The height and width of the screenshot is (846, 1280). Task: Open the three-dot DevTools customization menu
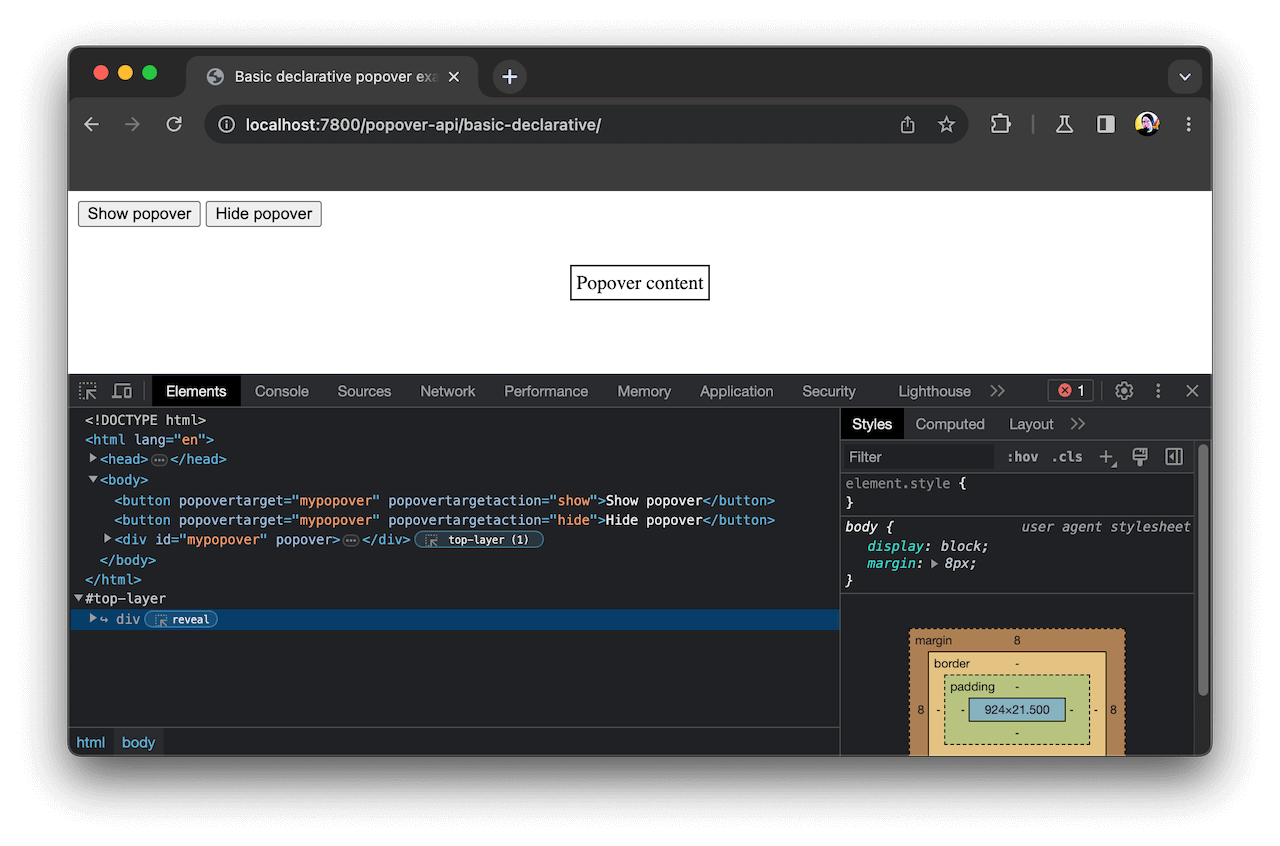point(1158,391)
